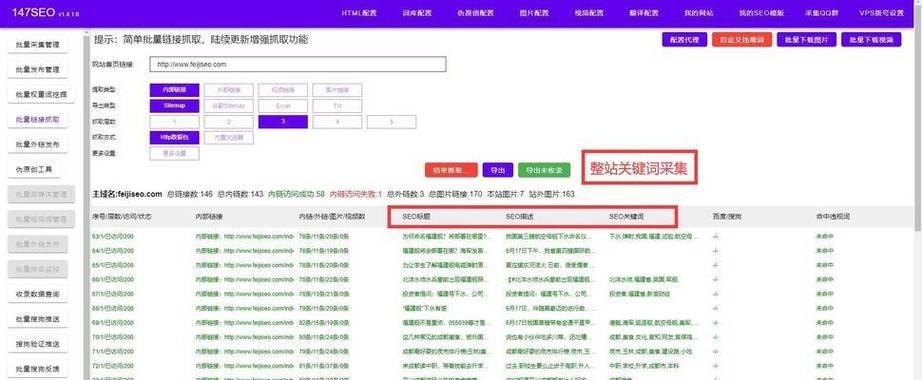Screen dimensions: 922x380
Task: Open 收录数据查询 in the sidebar
Action: pos(38,294)
